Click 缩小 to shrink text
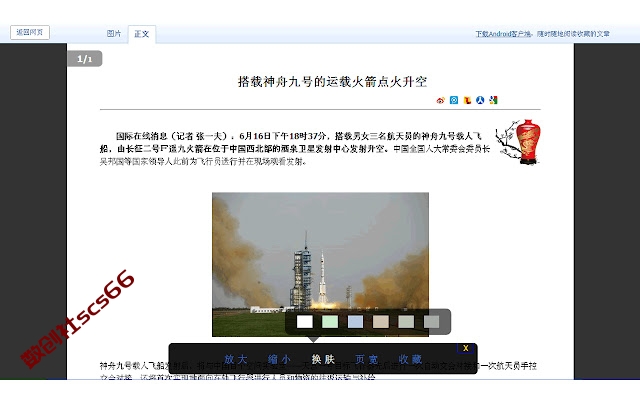 tap(279, 359)
